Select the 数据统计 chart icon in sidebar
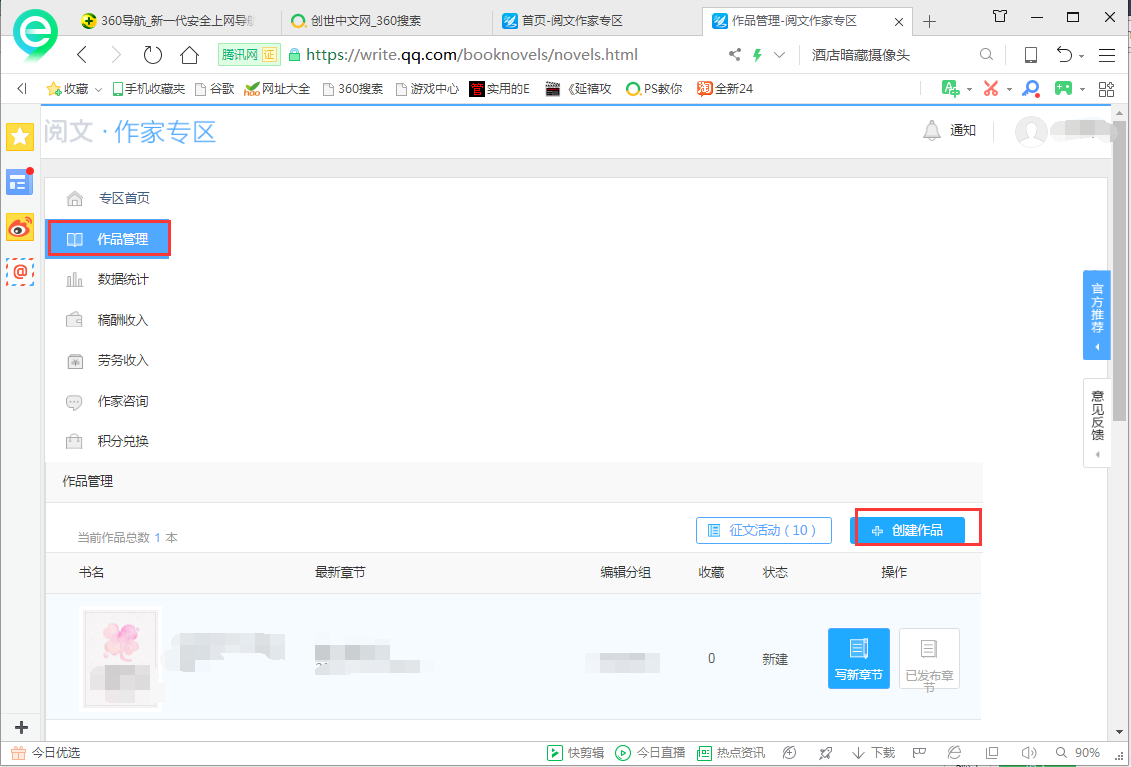The height and width of the screenshot is (767, 1131). [x=75, y=279]
